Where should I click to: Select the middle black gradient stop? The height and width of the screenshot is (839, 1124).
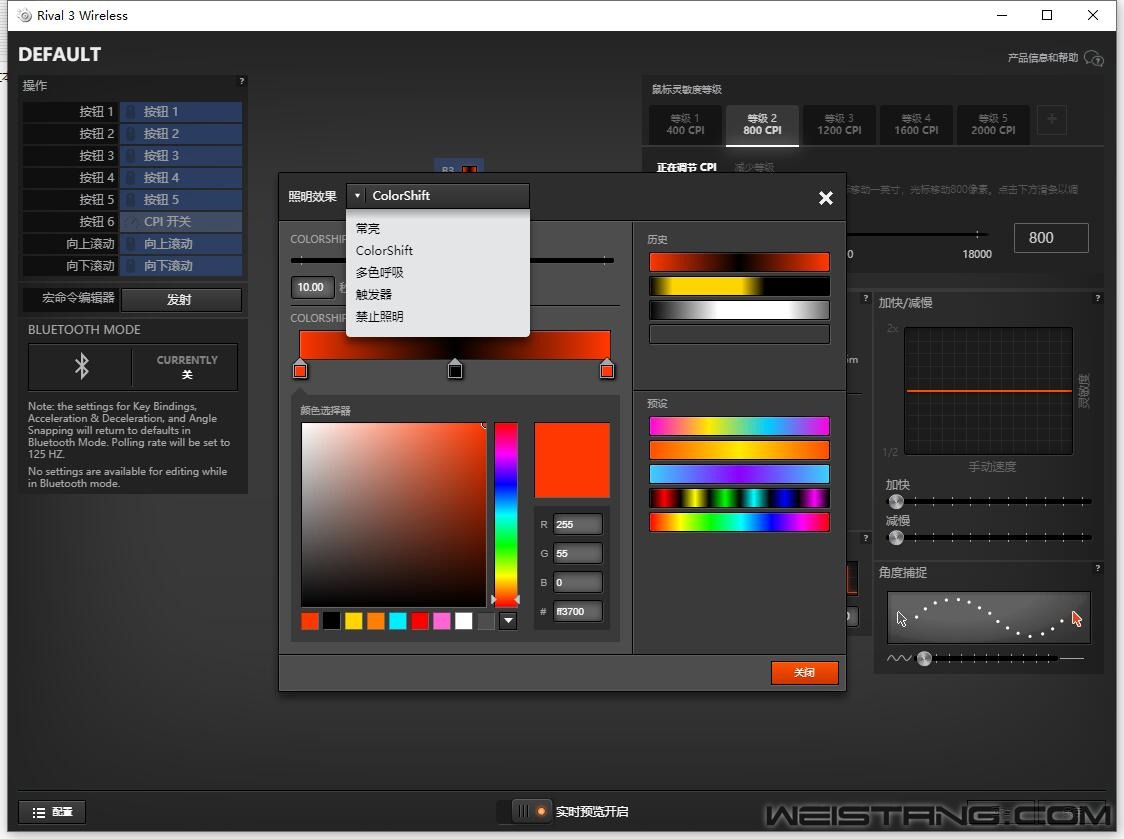coord(455,370)
